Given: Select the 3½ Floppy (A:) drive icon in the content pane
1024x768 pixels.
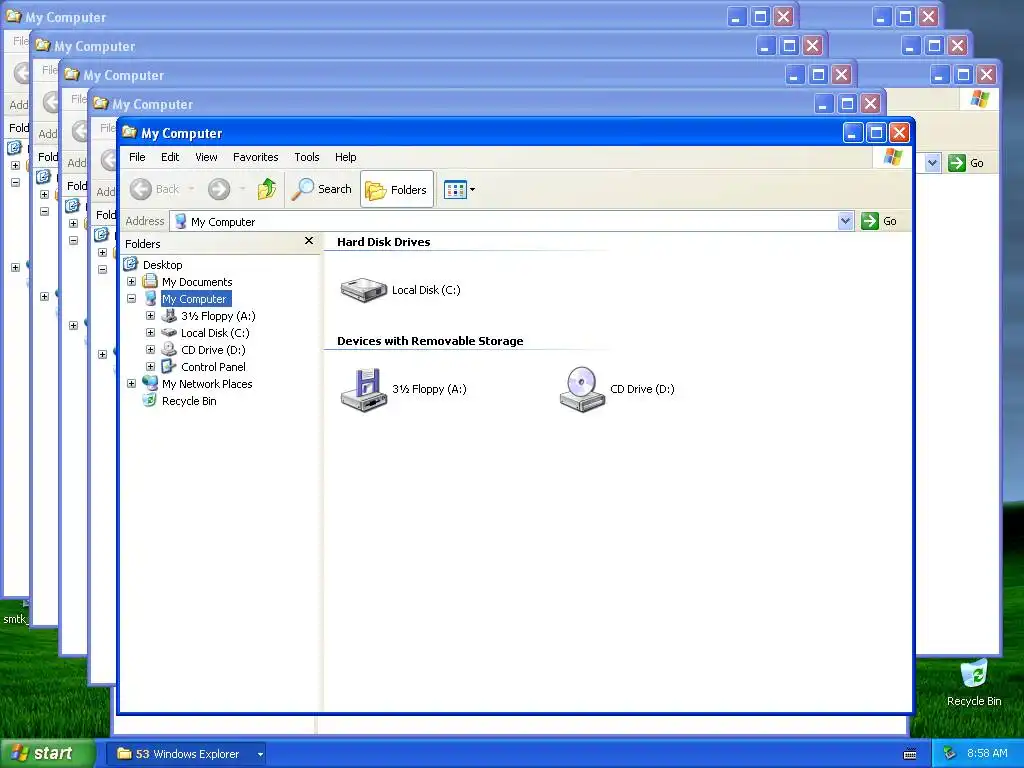Looking at the screenshot, I should tap(364, 389).
